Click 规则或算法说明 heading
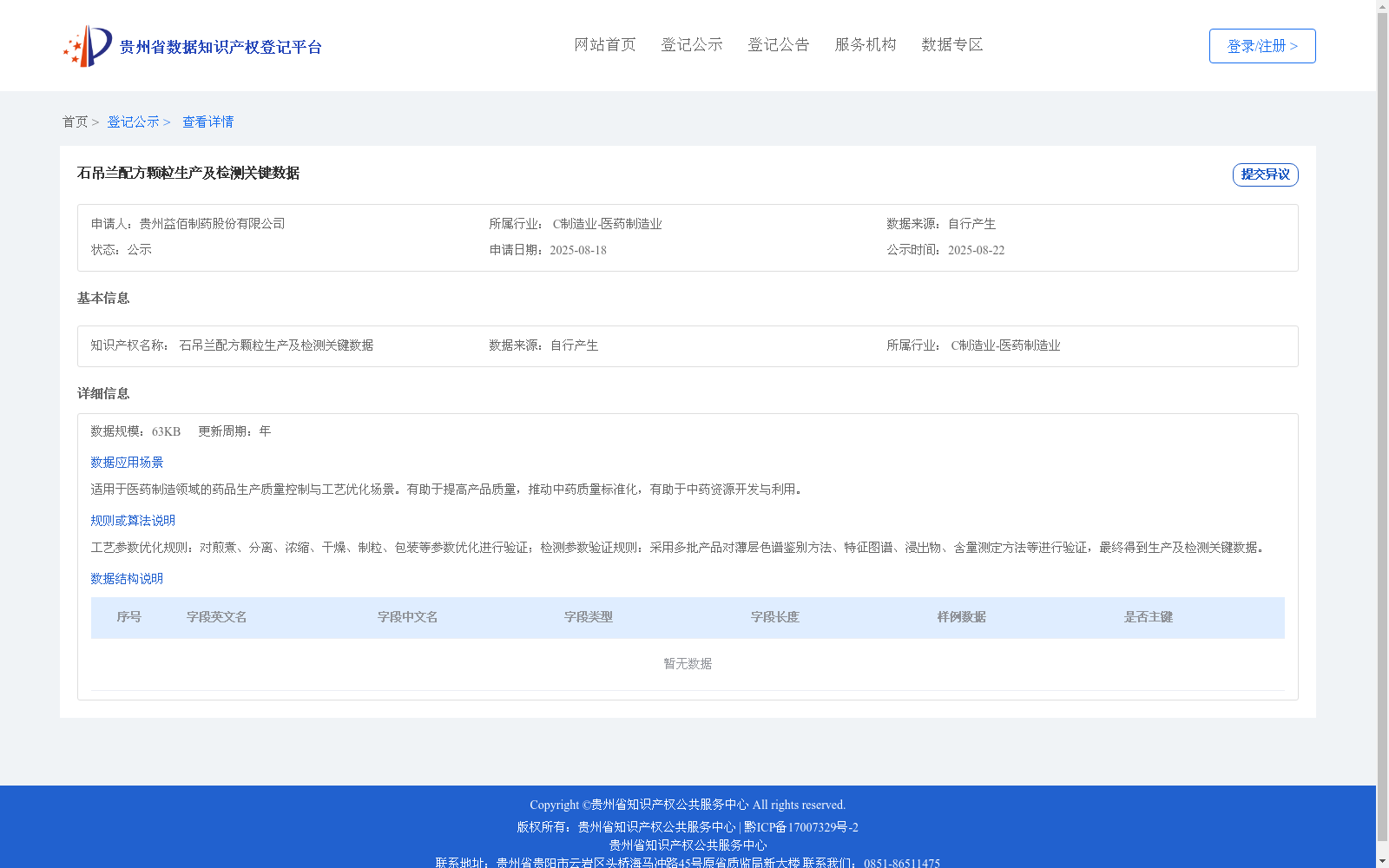 pyautogui.click(x=133, y=521)
